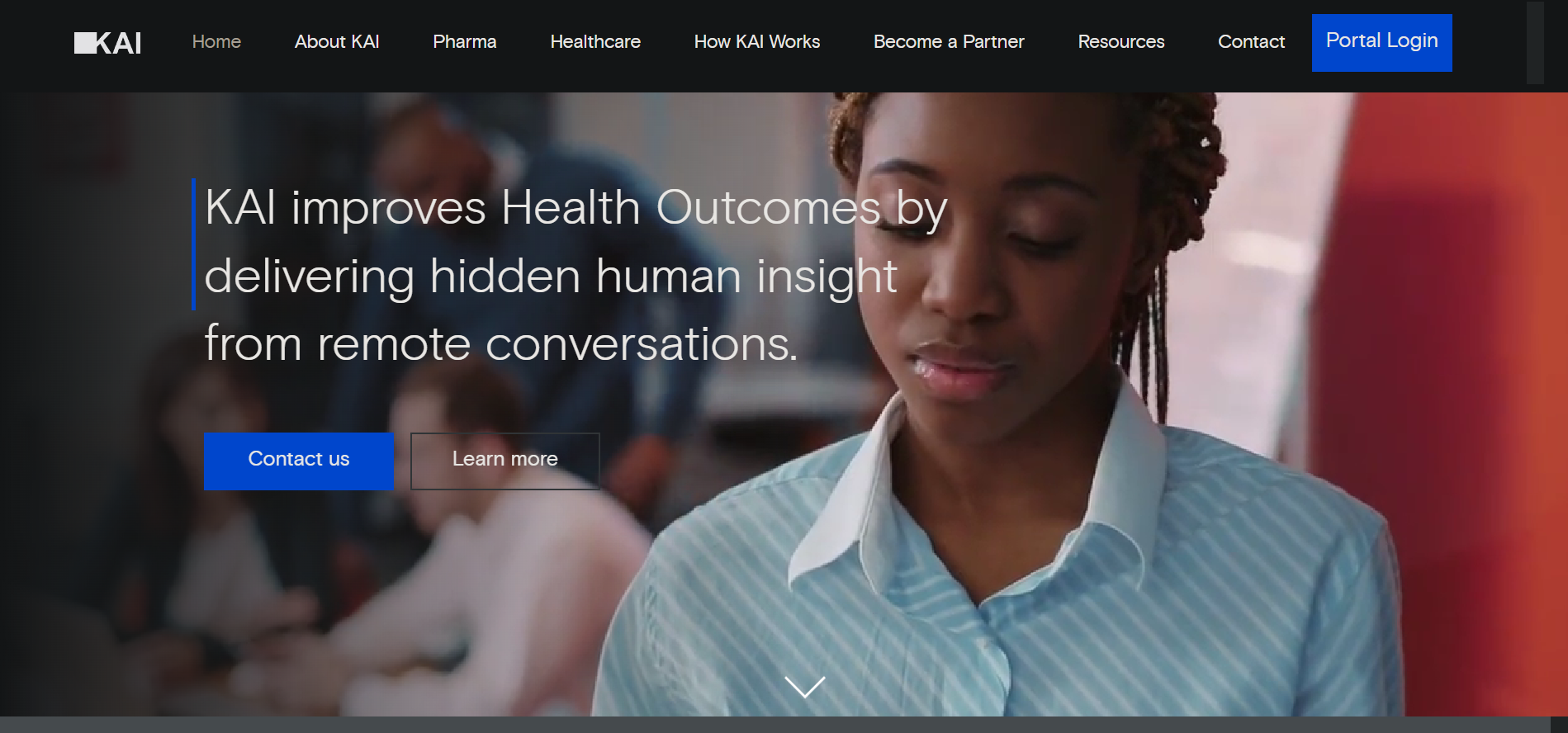Click the outlined Learn more button

505,461
